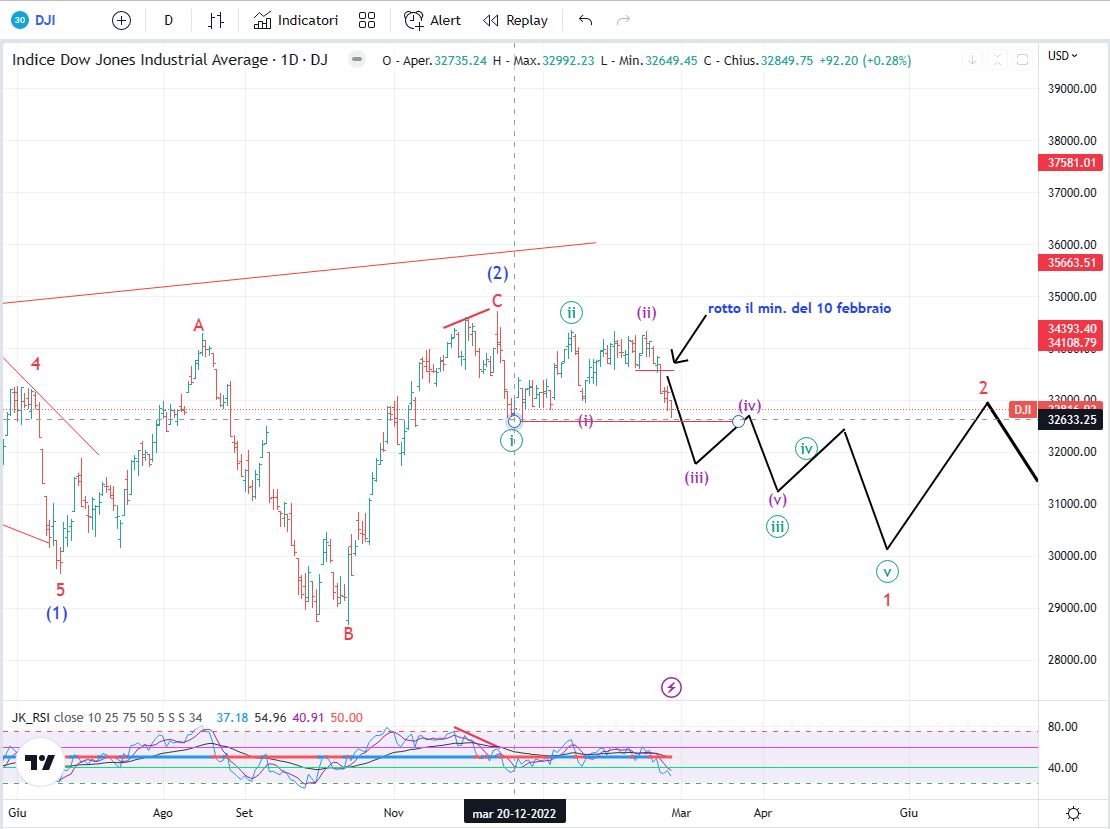
Task: Select the purple (v) wave label
Action: coord(778,499)
